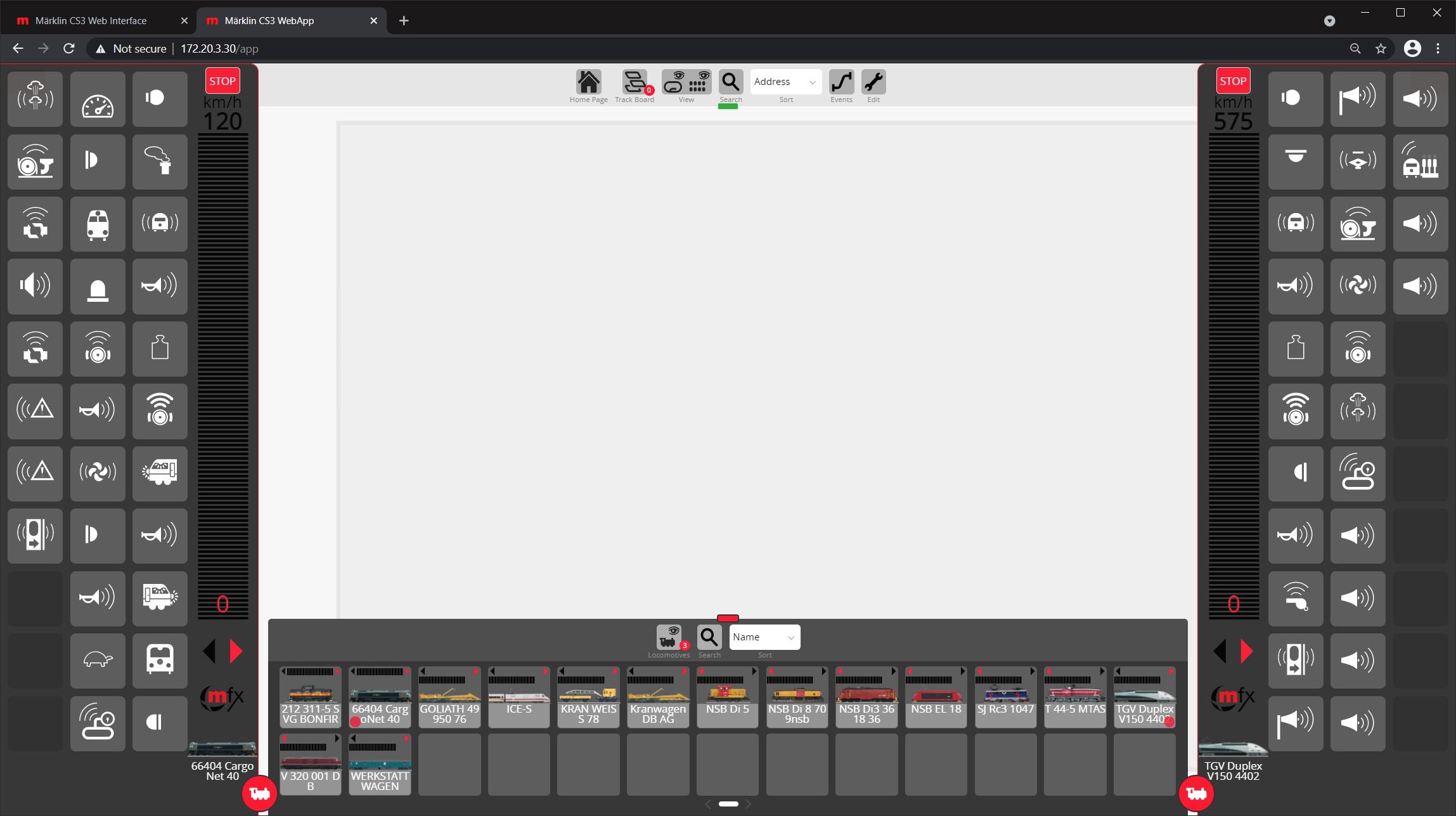Open Search in the locomotive list panel
Viewport: 1456px width, 816px height.
point(709,637)
